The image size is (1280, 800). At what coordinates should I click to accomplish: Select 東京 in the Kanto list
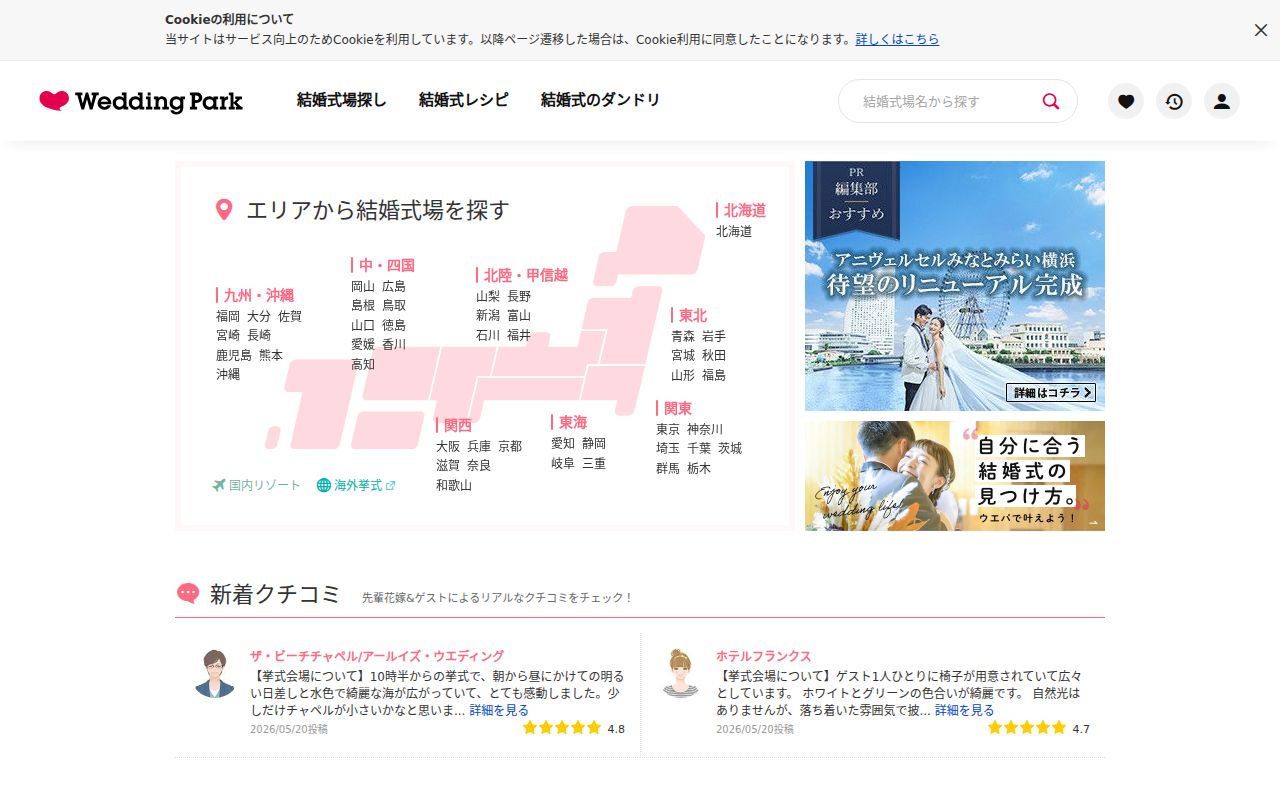pos(668,429)
